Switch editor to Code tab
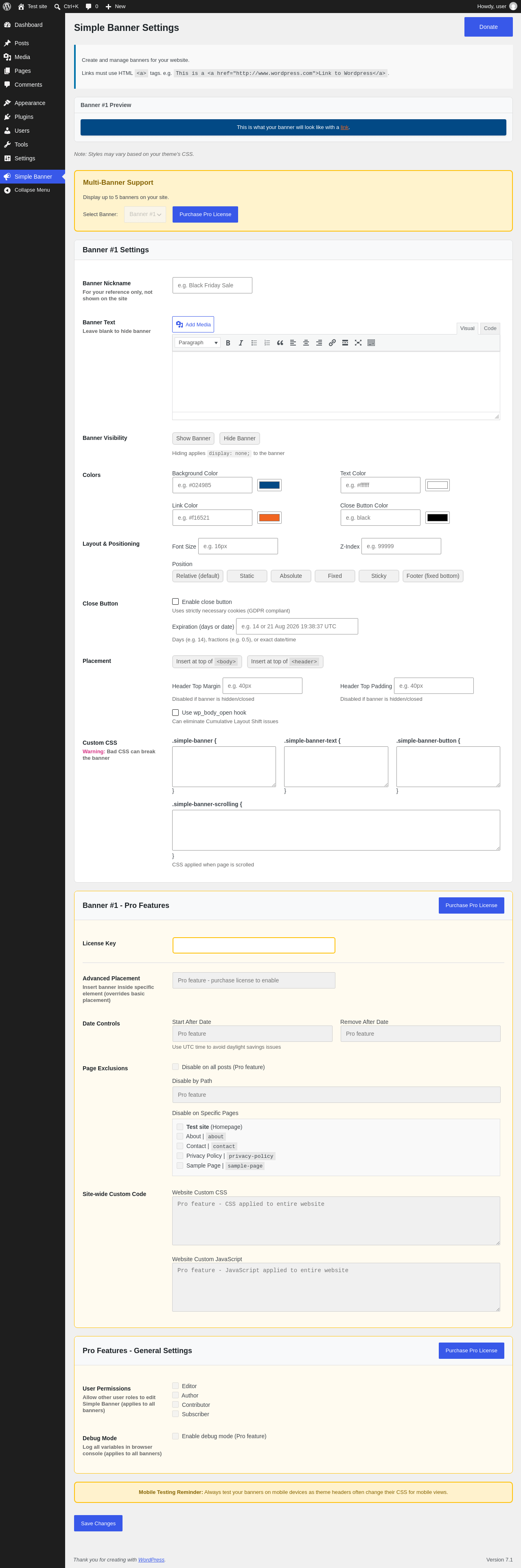Image resolution: width=521 pixels, height=1568 pixels. 490,328
